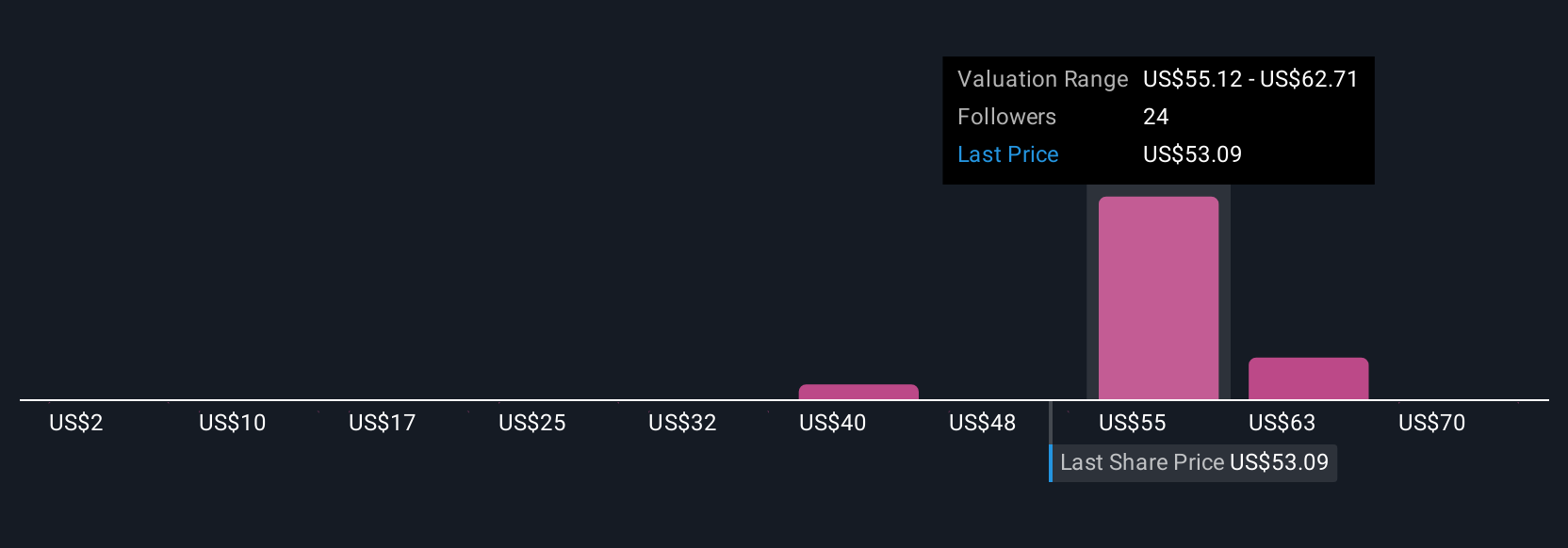Screen dimensions: 1568x548
Task: Click the US$25 axis label
Action: click(x=532, y=423)
